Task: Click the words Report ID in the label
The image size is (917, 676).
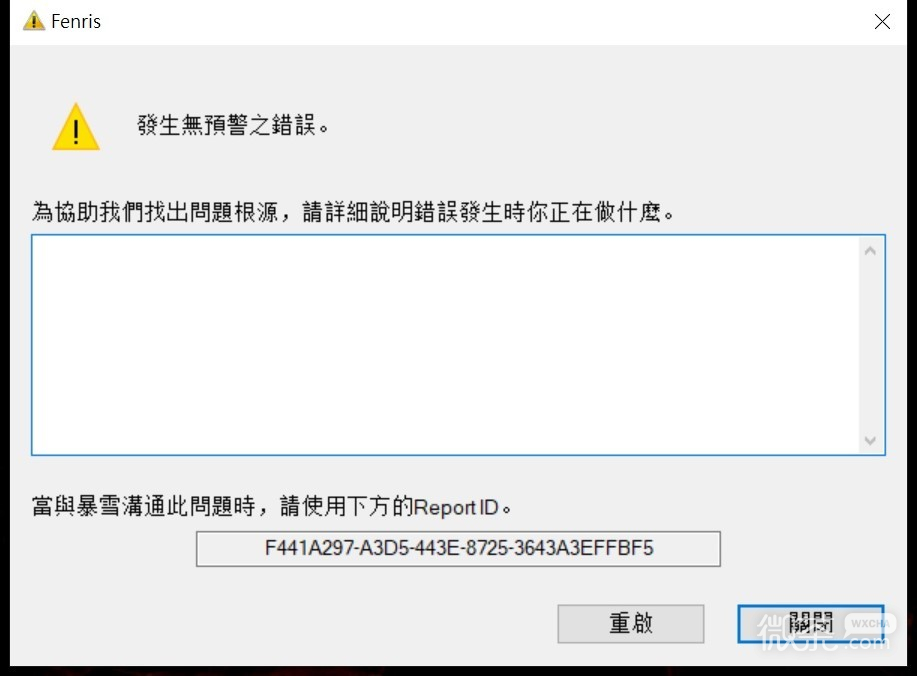Action: [456, 507]
